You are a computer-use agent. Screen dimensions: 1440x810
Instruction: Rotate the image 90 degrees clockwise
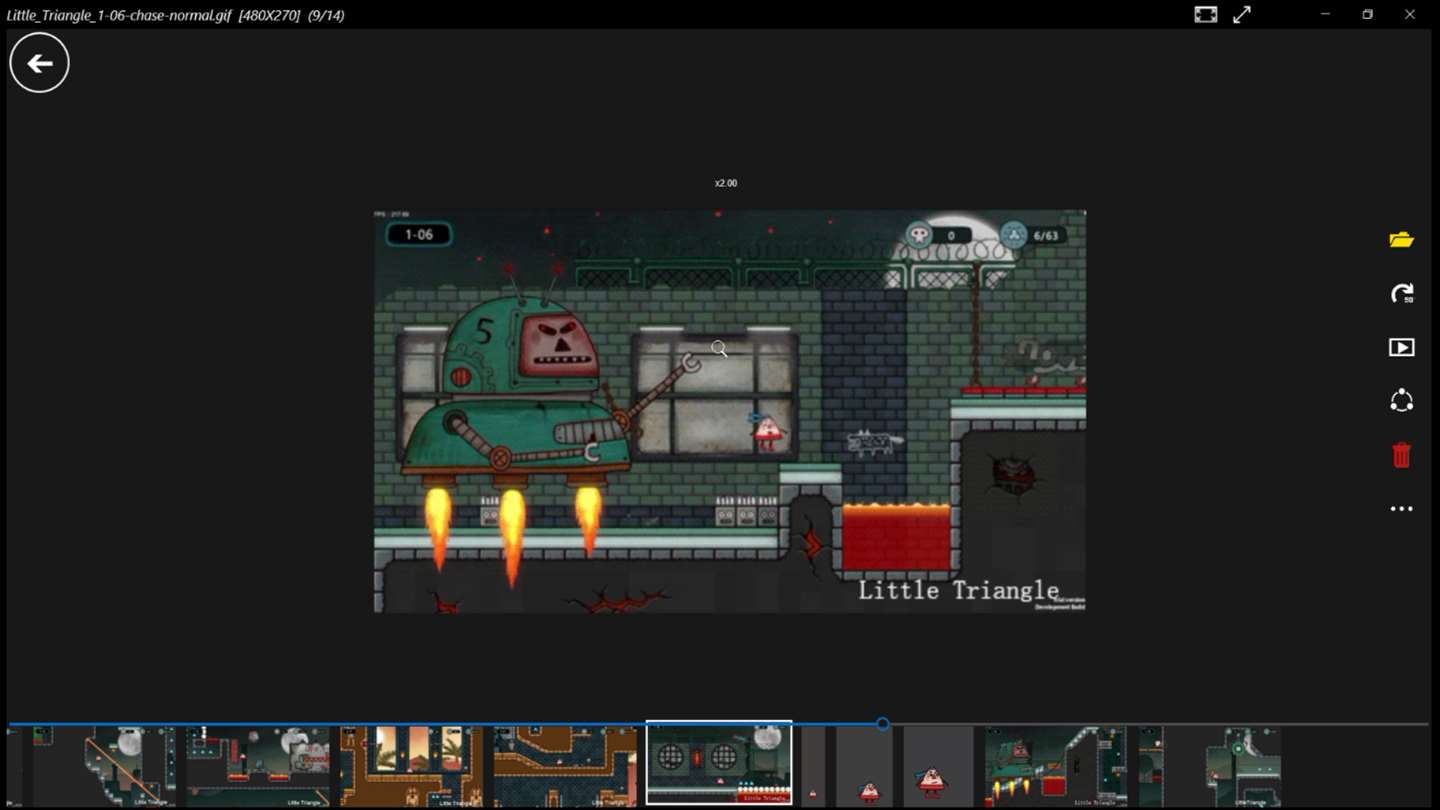coord(1401,294)
